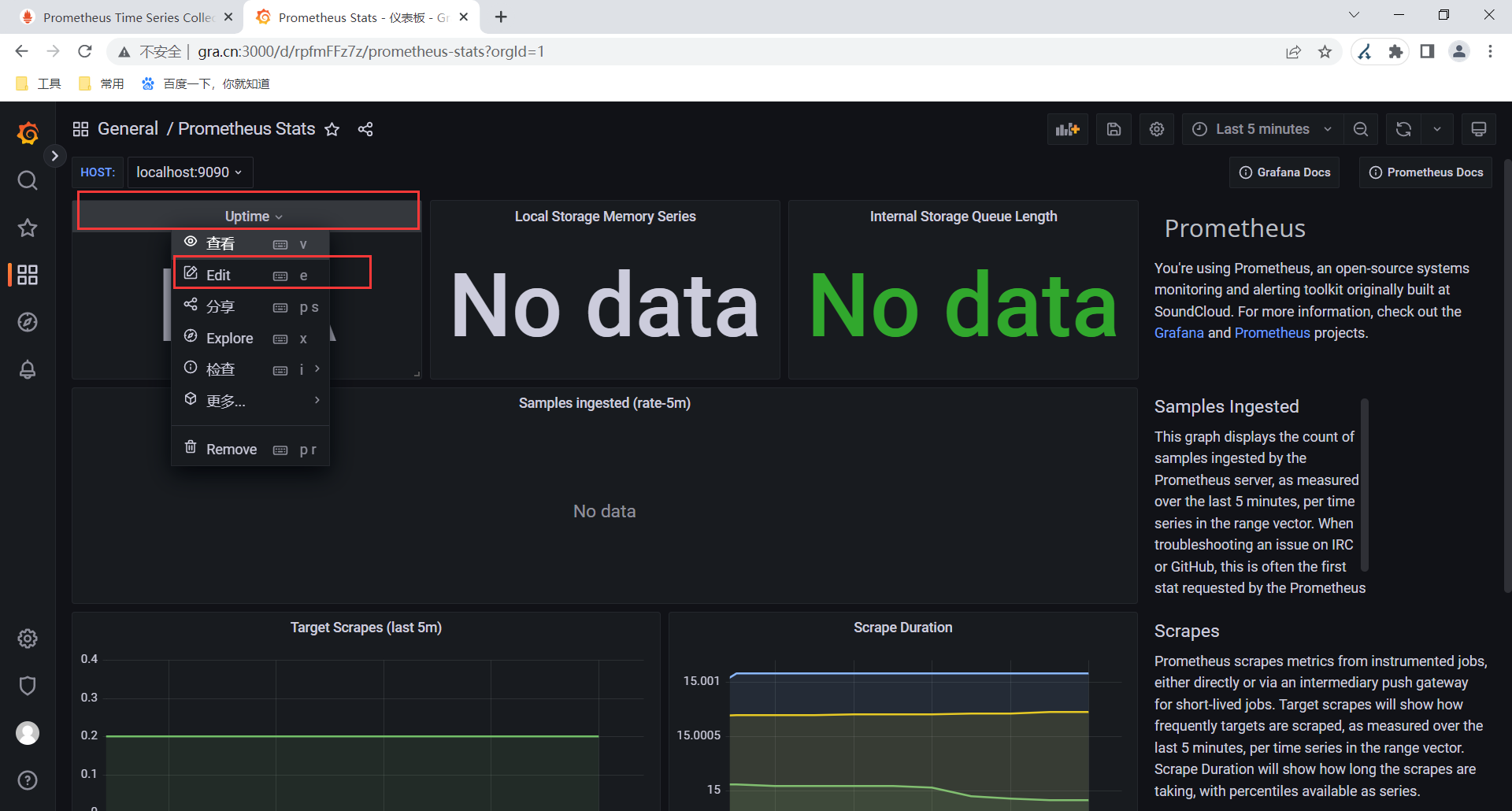Open the Server Admin shield icon
Viewport: 1512px width, 811px height.
point(28,686)
